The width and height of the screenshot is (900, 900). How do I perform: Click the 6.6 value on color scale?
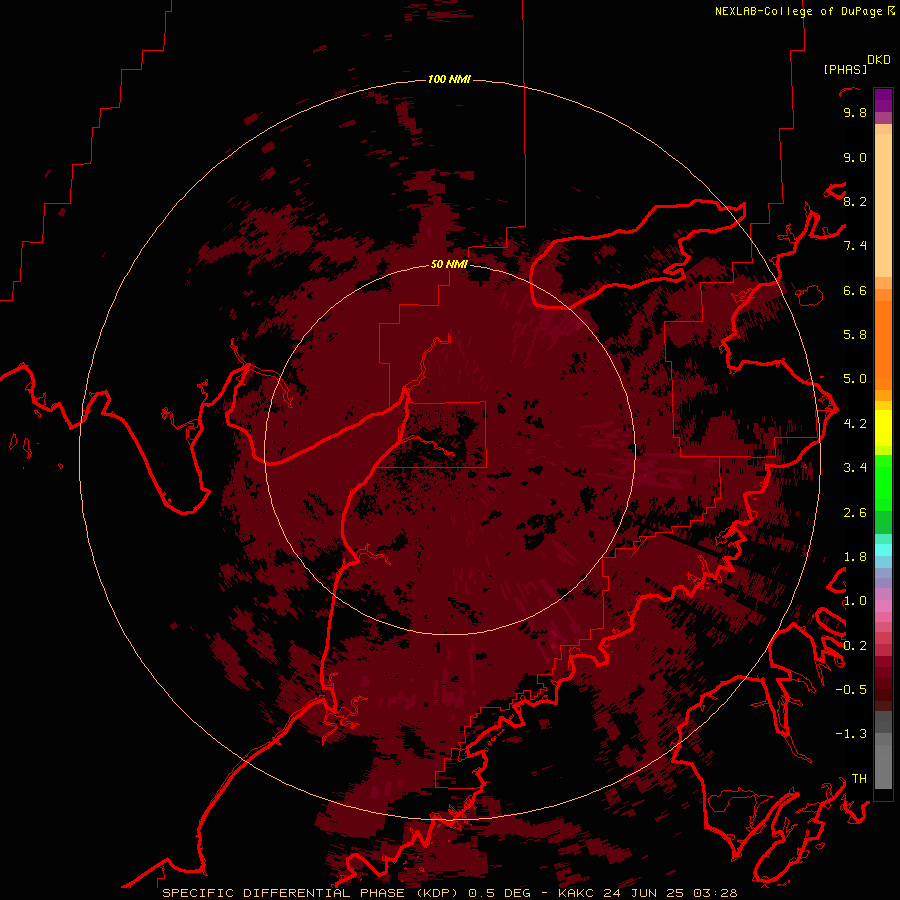click(855, 290)
